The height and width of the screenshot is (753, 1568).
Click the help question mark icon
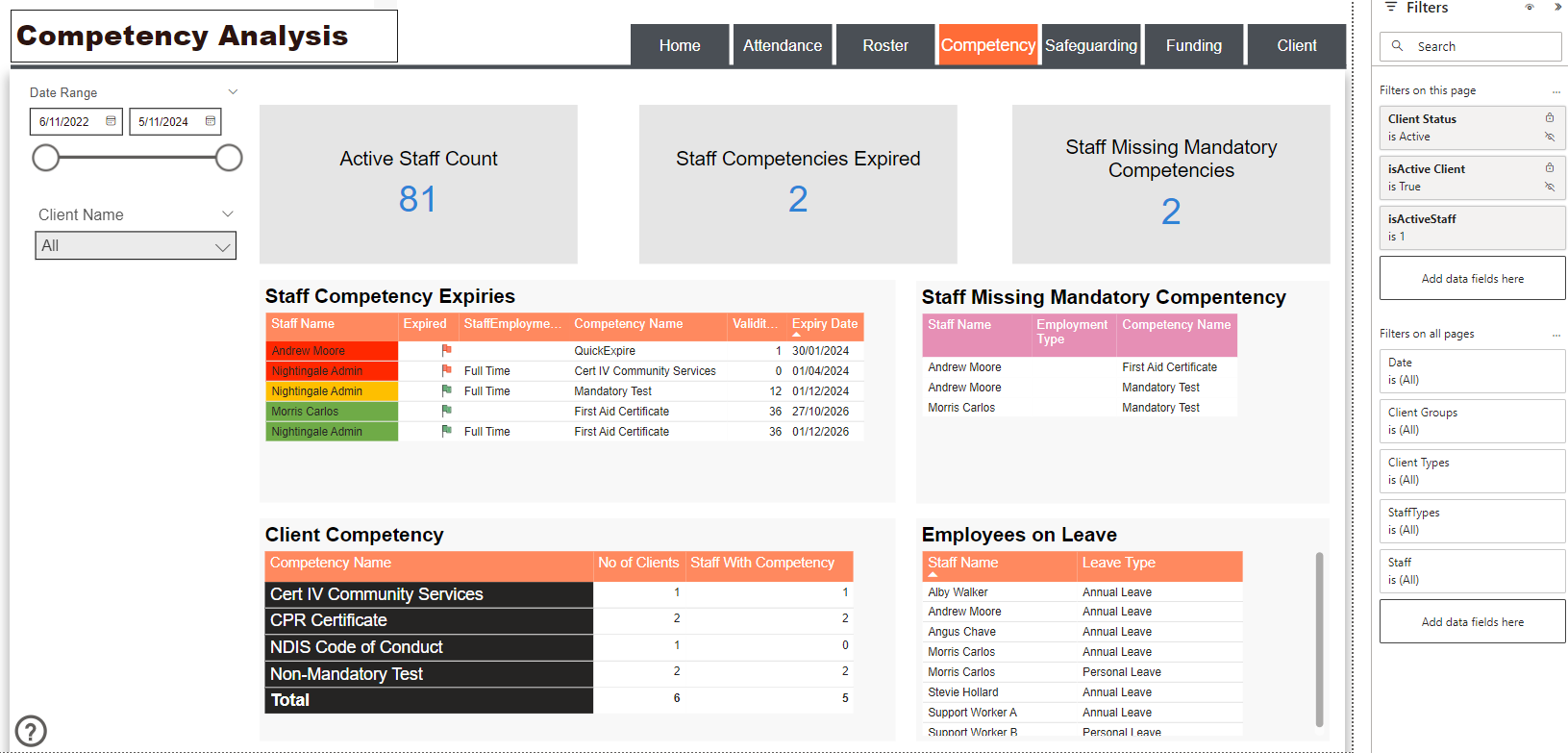(x=31, y=731)
